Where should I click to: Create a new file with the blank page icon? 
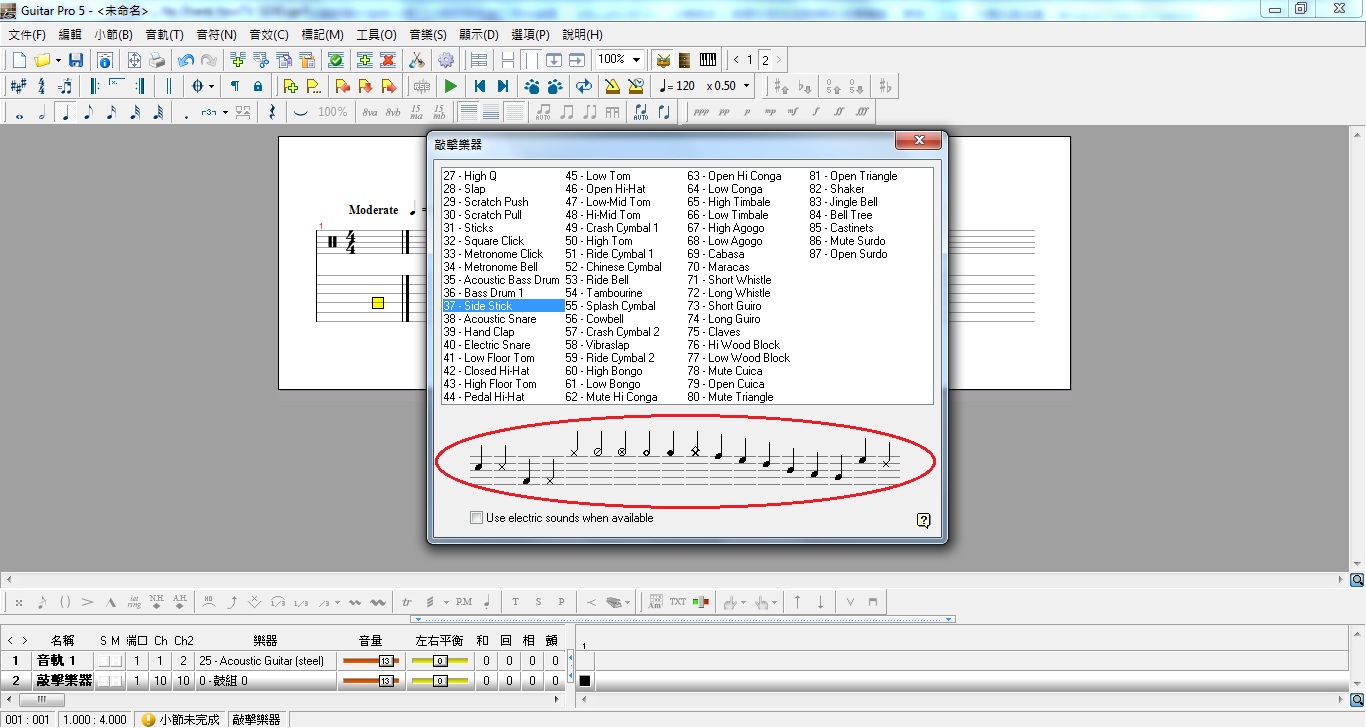19,60
